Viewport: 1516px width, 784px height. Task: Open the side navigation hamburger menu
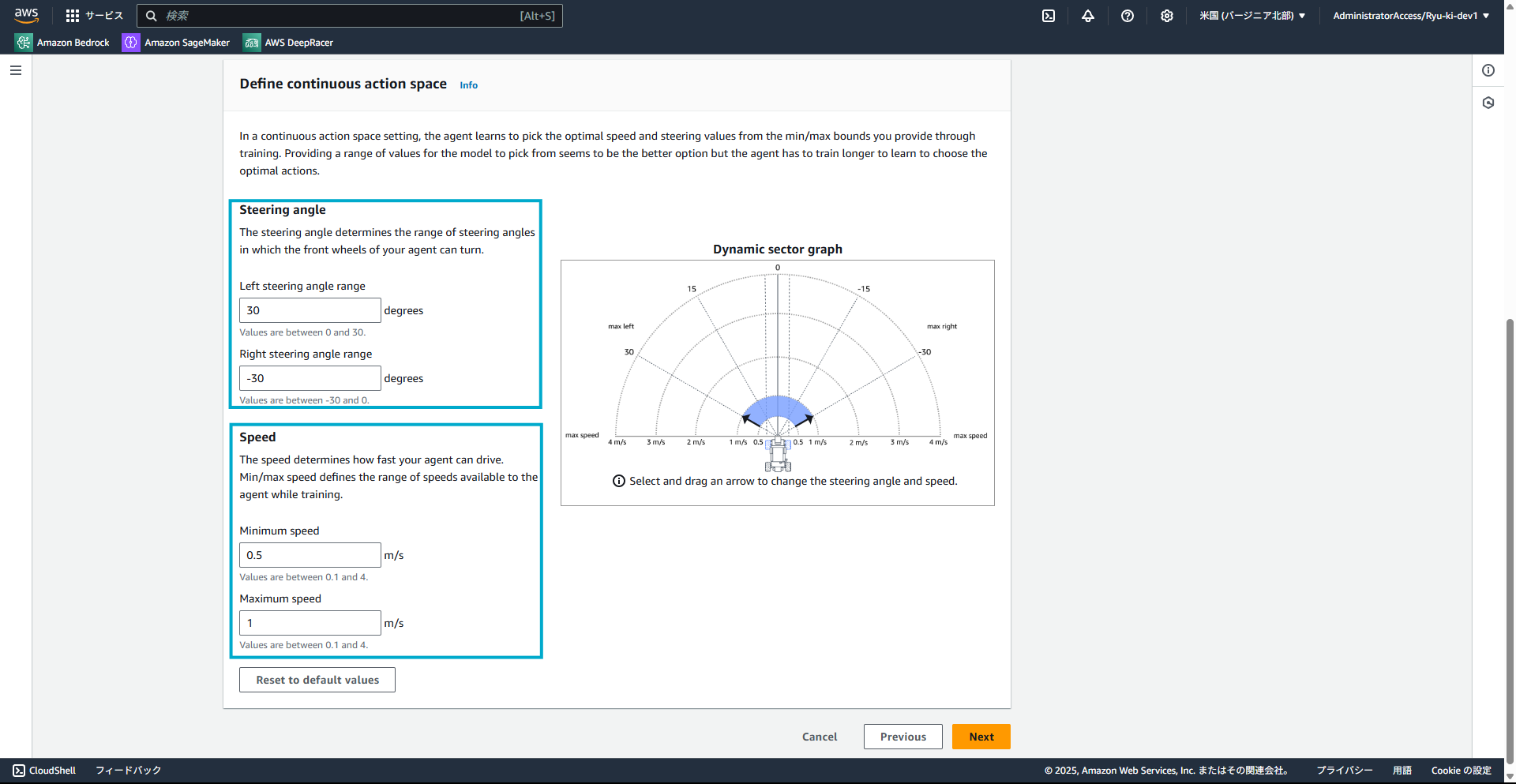pos(16,70)
